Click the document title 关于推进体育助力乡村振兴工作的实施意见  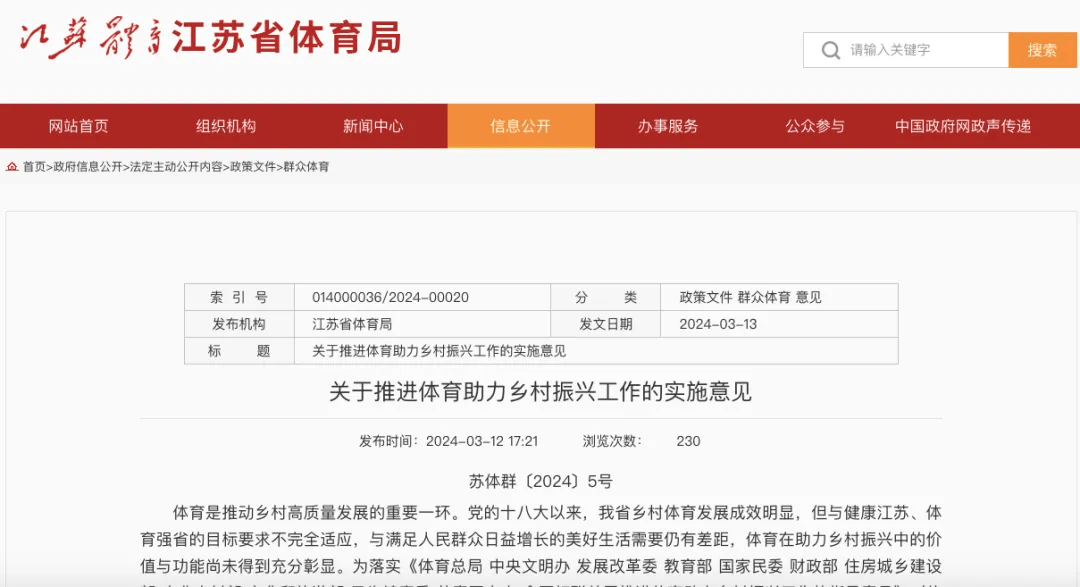pyautogui.click(x=540, y=393)
